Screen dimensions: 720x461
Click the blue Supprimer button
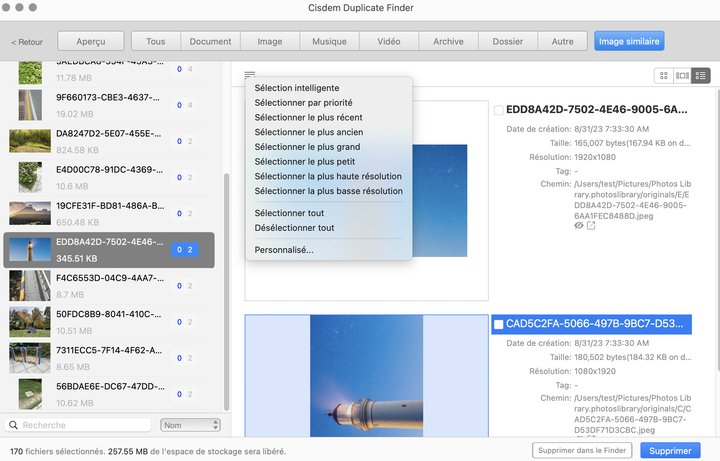[x=670, y=451]
